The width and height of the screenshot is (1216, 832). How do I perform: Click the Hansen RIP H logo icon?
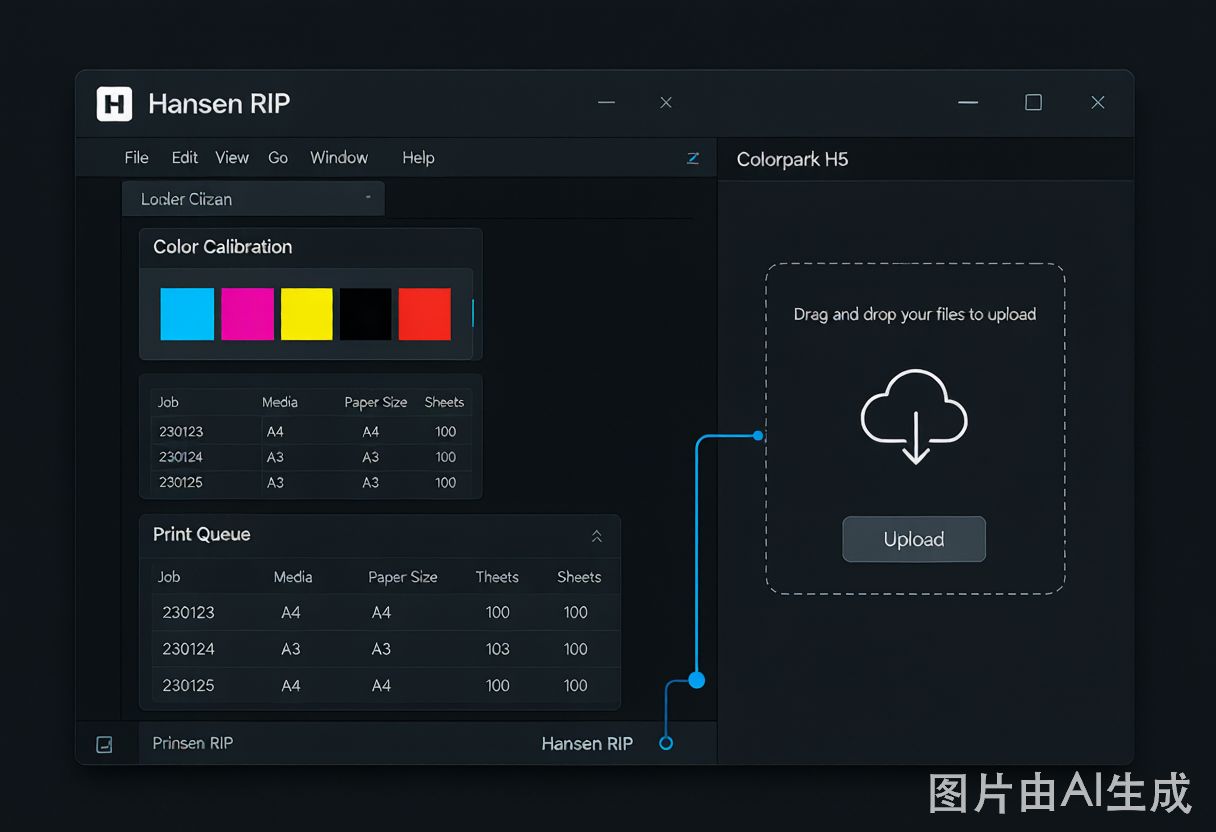point(114,103)
